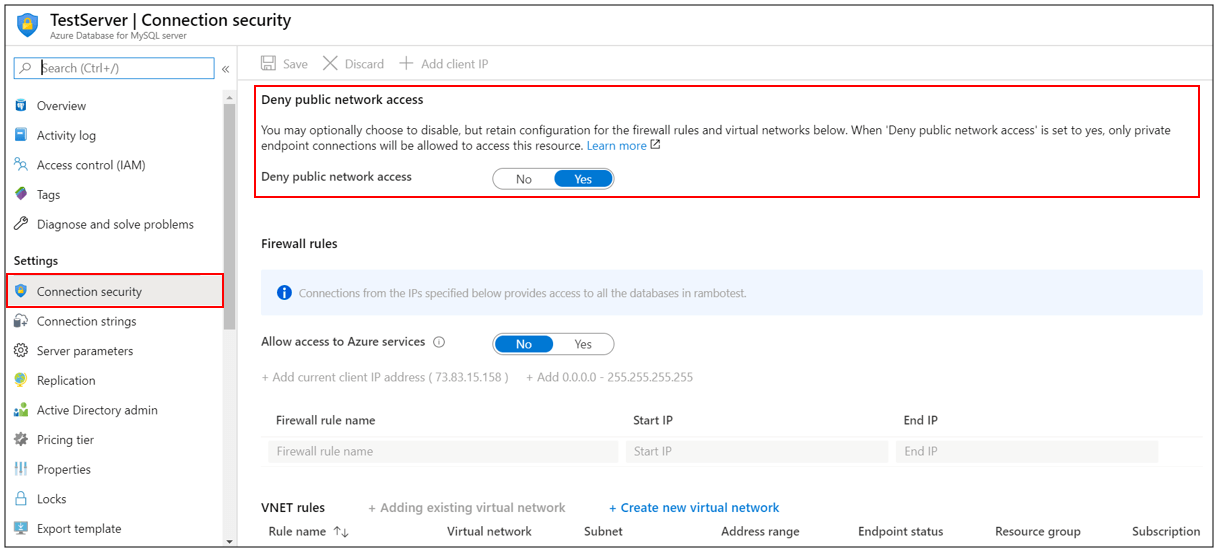Click Adding existing virtual network link
The height and width of the screenshot is (552, 1218).
(467, 507)
